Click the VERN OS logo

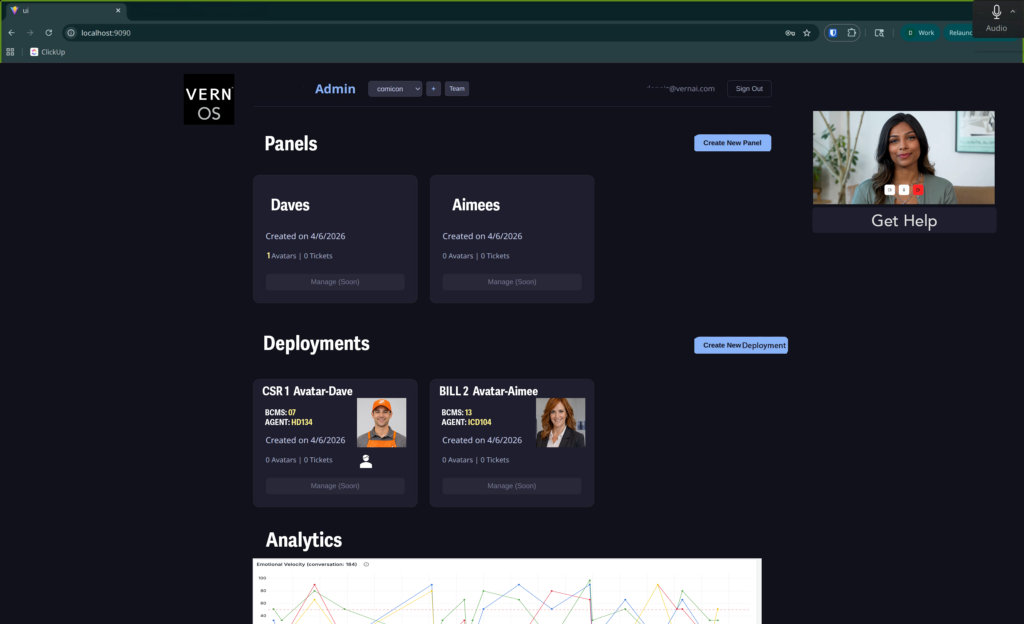208,99
